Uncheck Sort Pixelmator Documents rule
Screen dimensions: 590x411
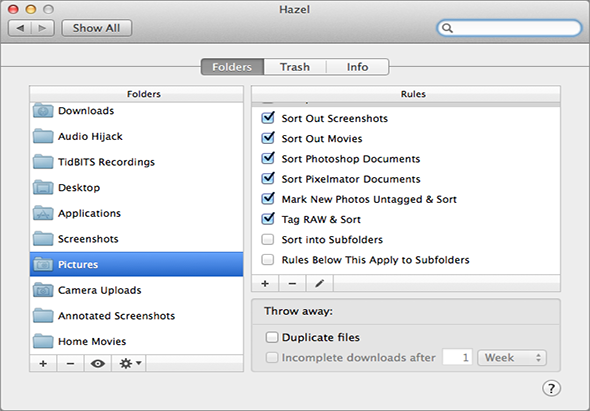point(268,178)
